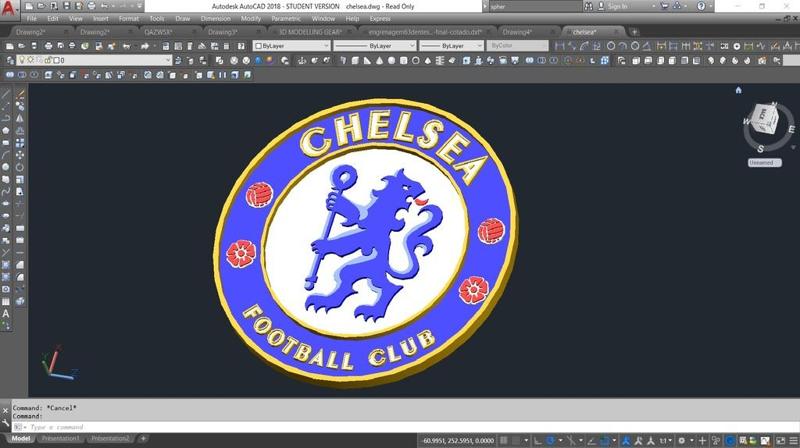Viewport: 800px width, 448px height.
Task: Open the Presentation1 layout tab
Action: (60, 439)
